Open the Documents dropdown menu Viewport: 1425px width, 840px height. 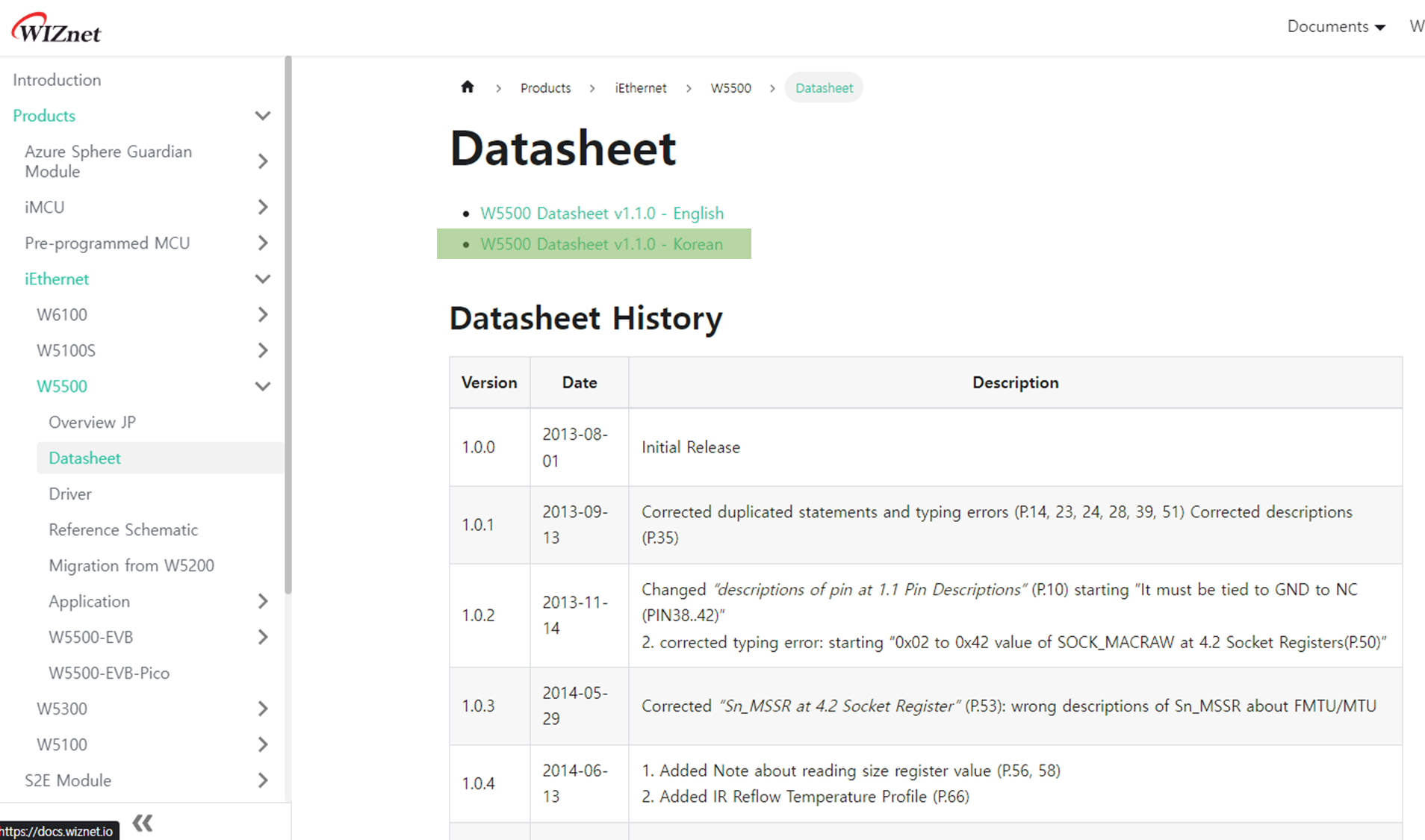click(x=1336, y=26)
